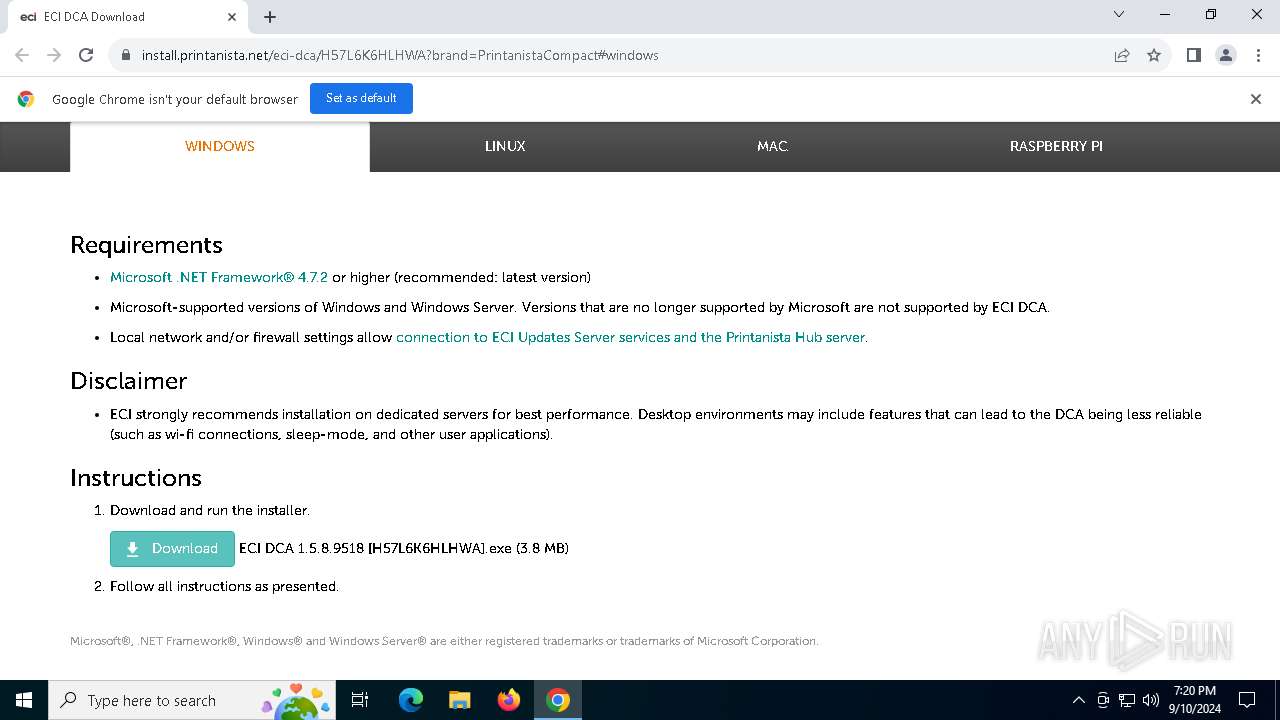Bookmark this page with star icon
Viewport: 1280px width, 720px height.
pos(1154,55)
